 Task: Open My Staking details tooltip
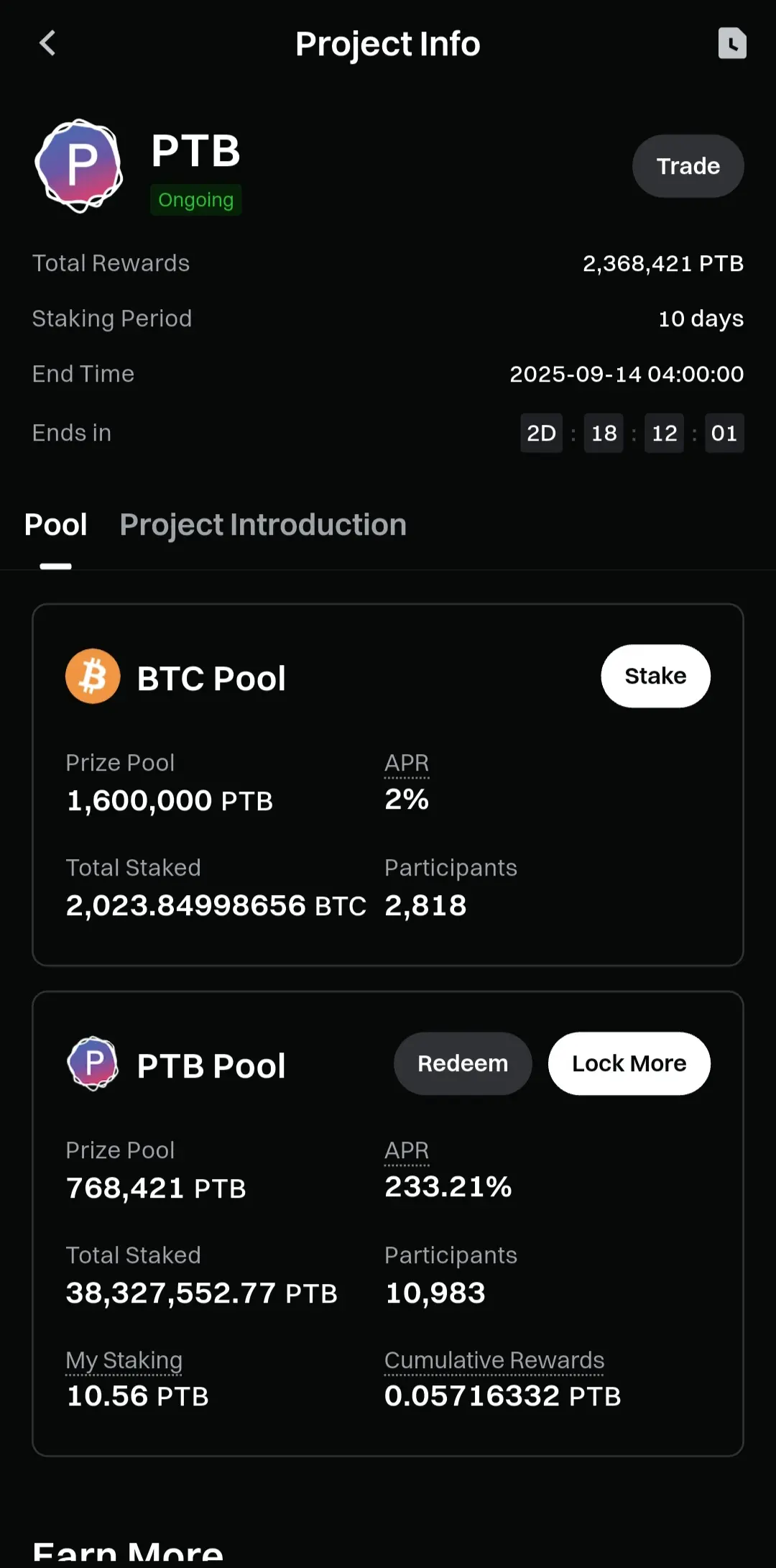(x=124, y=1361)
